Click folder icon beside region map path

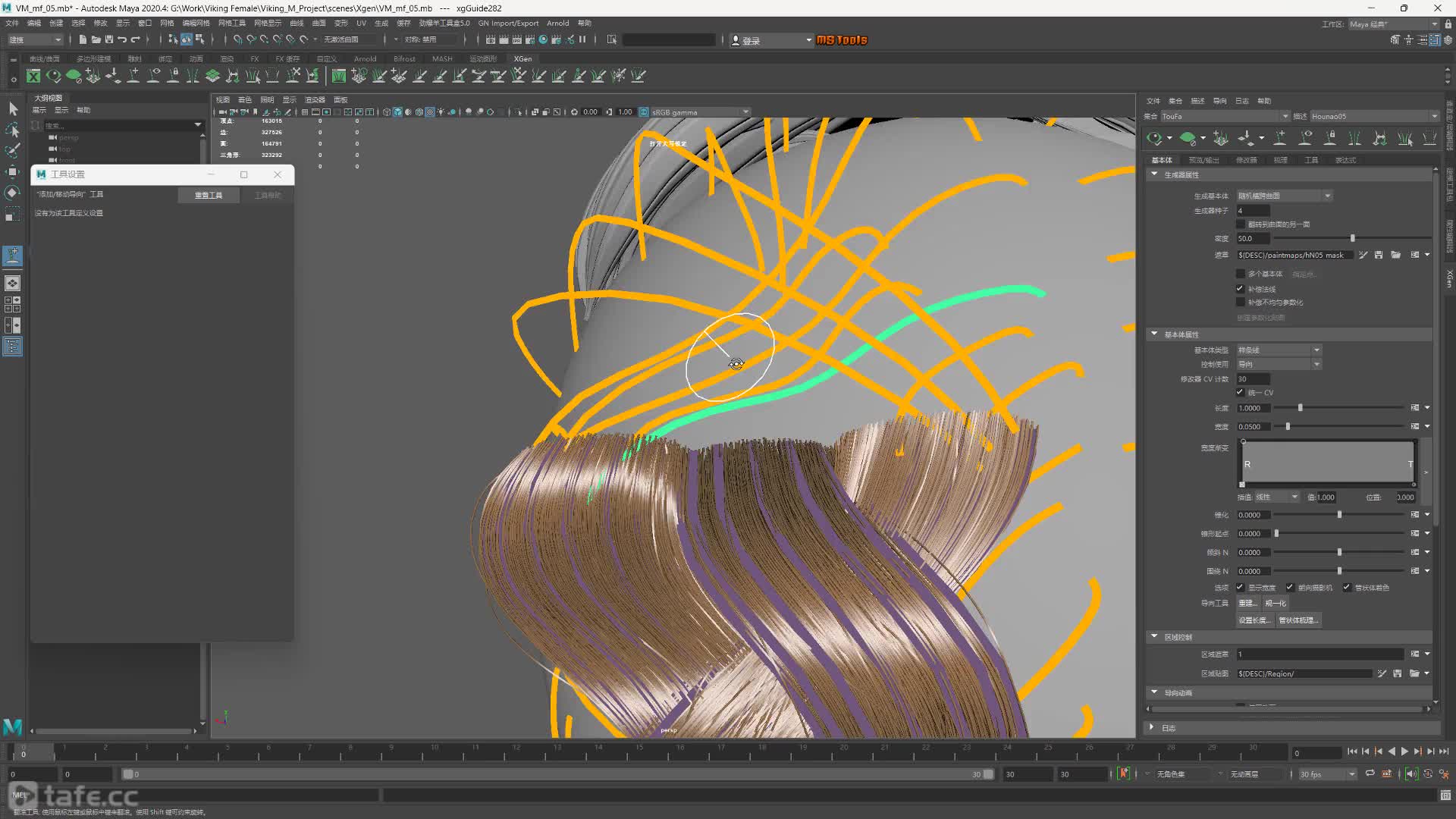1414,673
